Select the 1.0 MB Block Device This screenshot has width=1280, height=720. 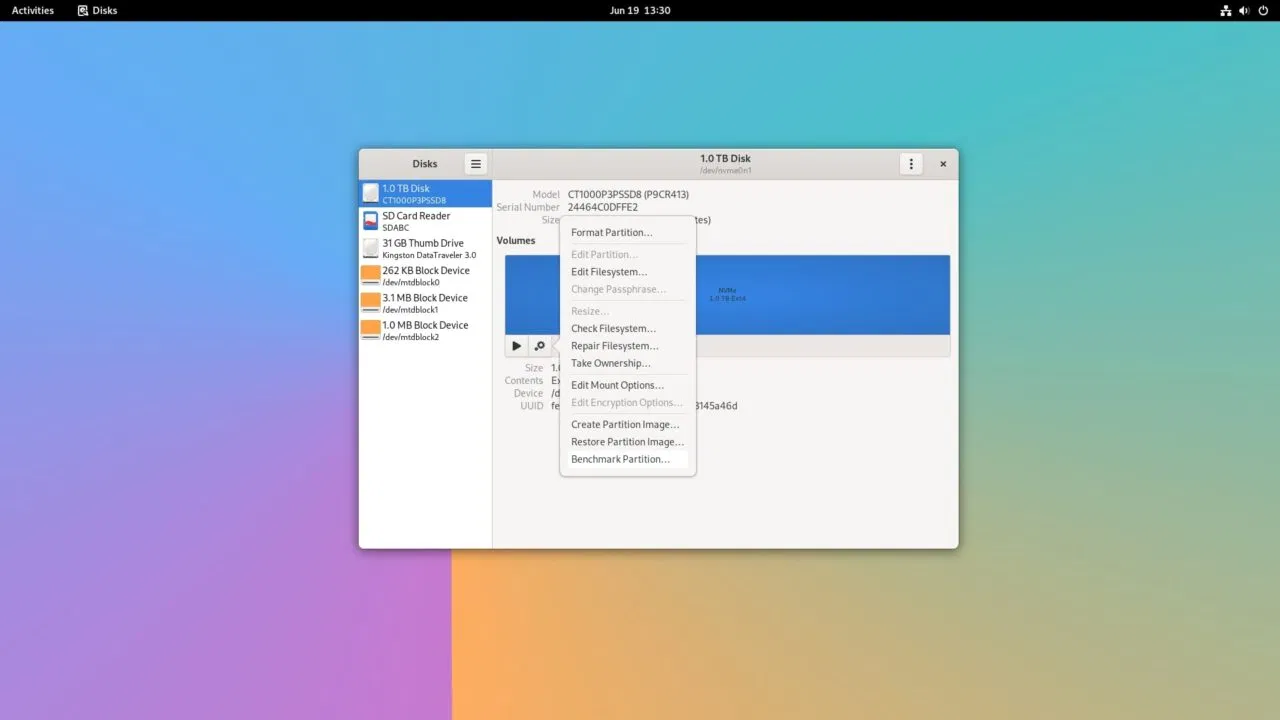(425, 330)
